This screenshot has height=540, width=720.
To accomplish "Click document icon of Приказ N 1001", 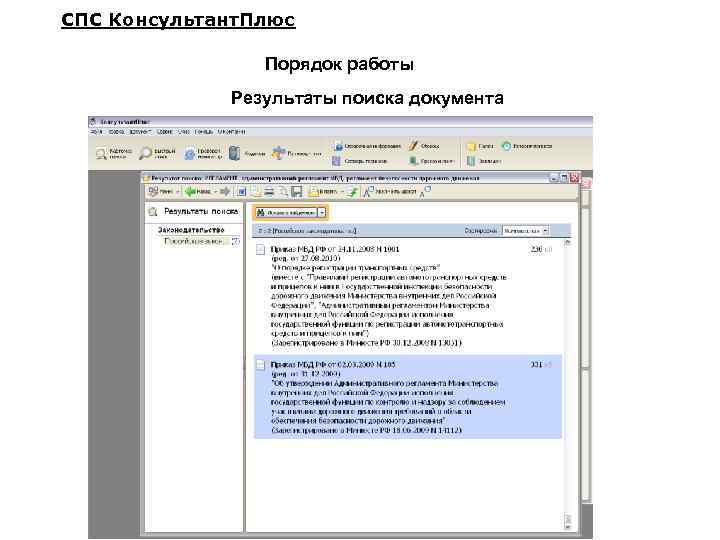I will pos(260,249).
